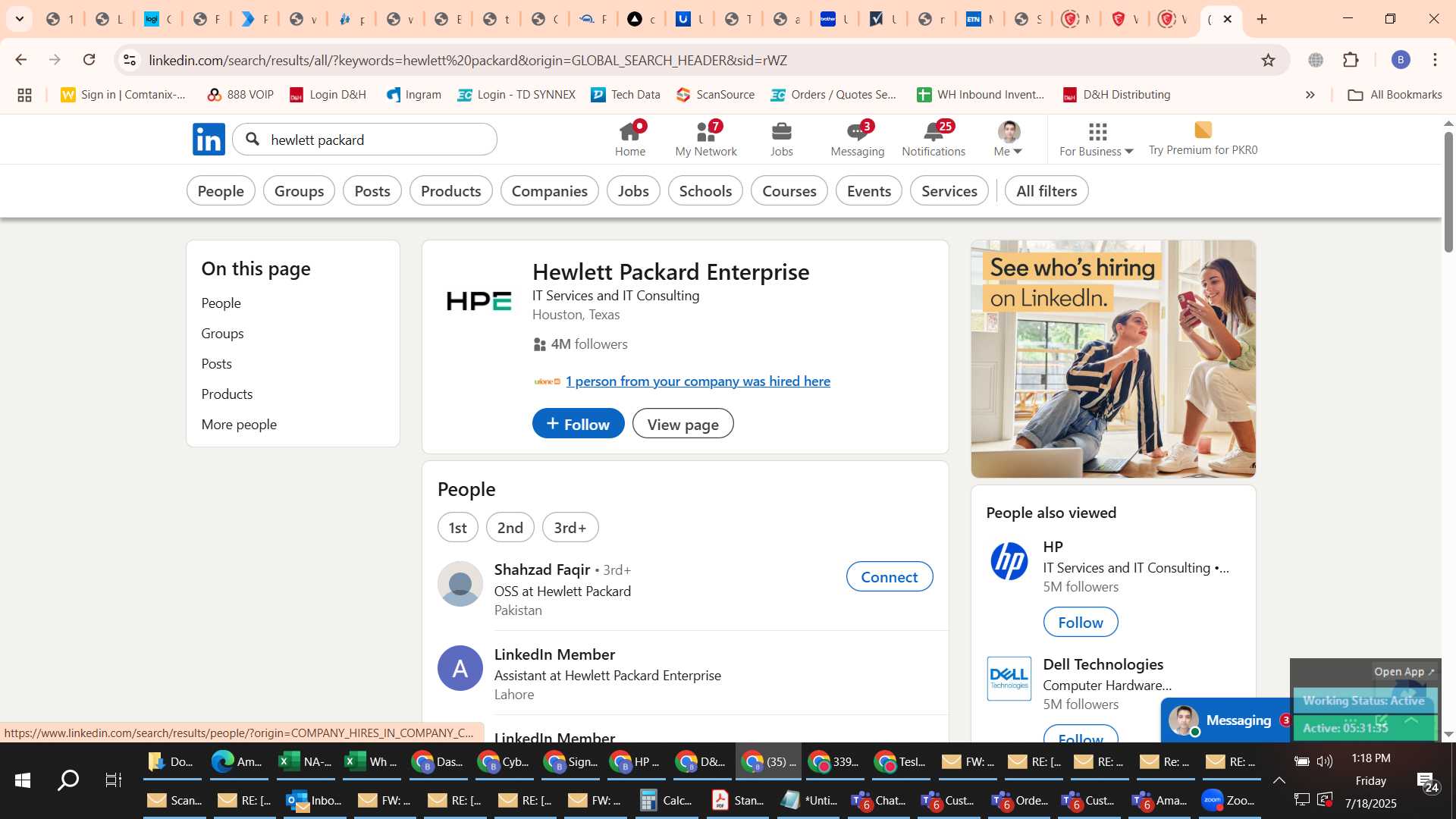Reload the current page
The width and height of the screenshot is (1456, 819).
[x=89, y=60]
